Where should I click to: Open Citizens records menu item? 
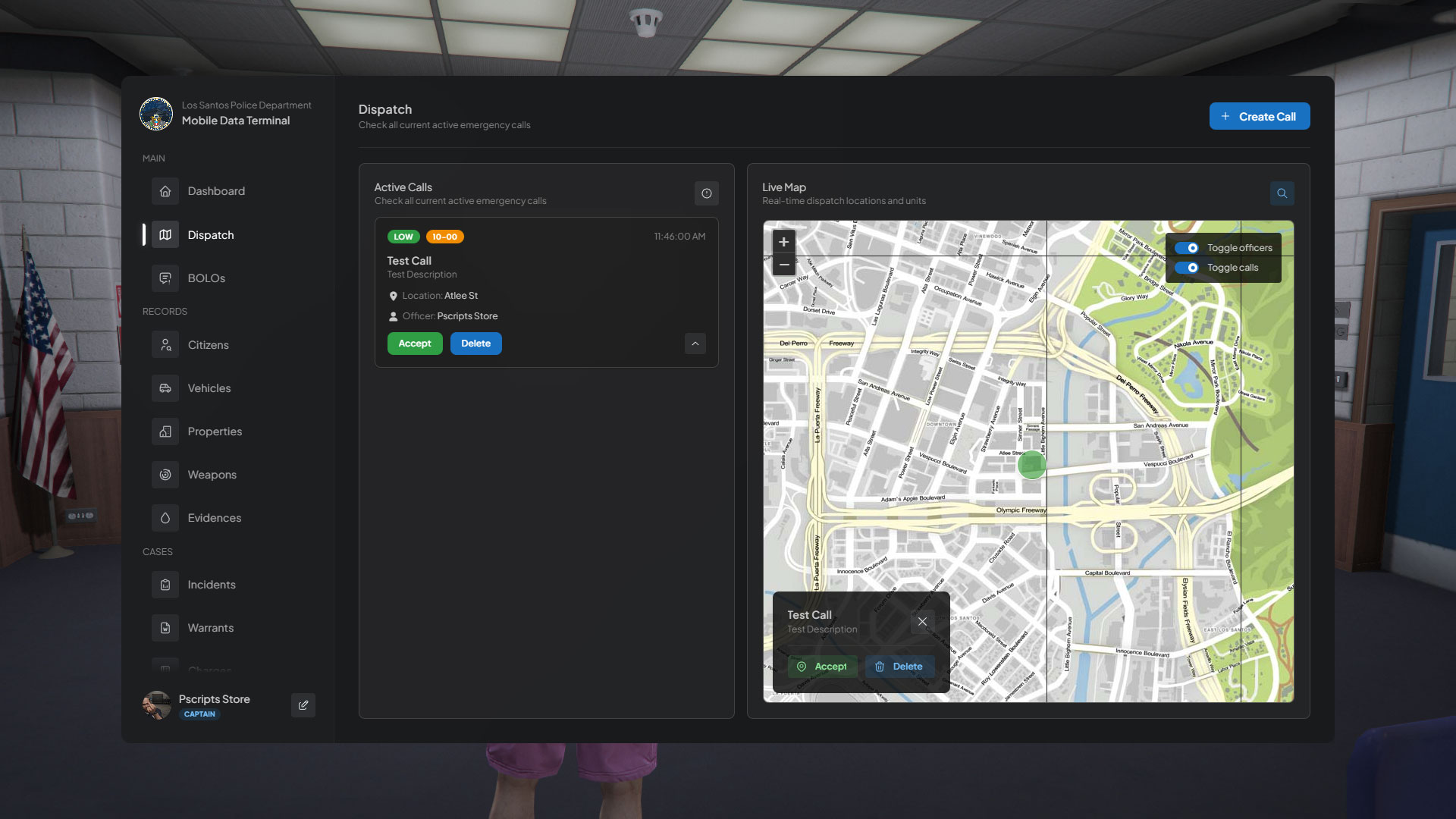(x=209, y=345)
